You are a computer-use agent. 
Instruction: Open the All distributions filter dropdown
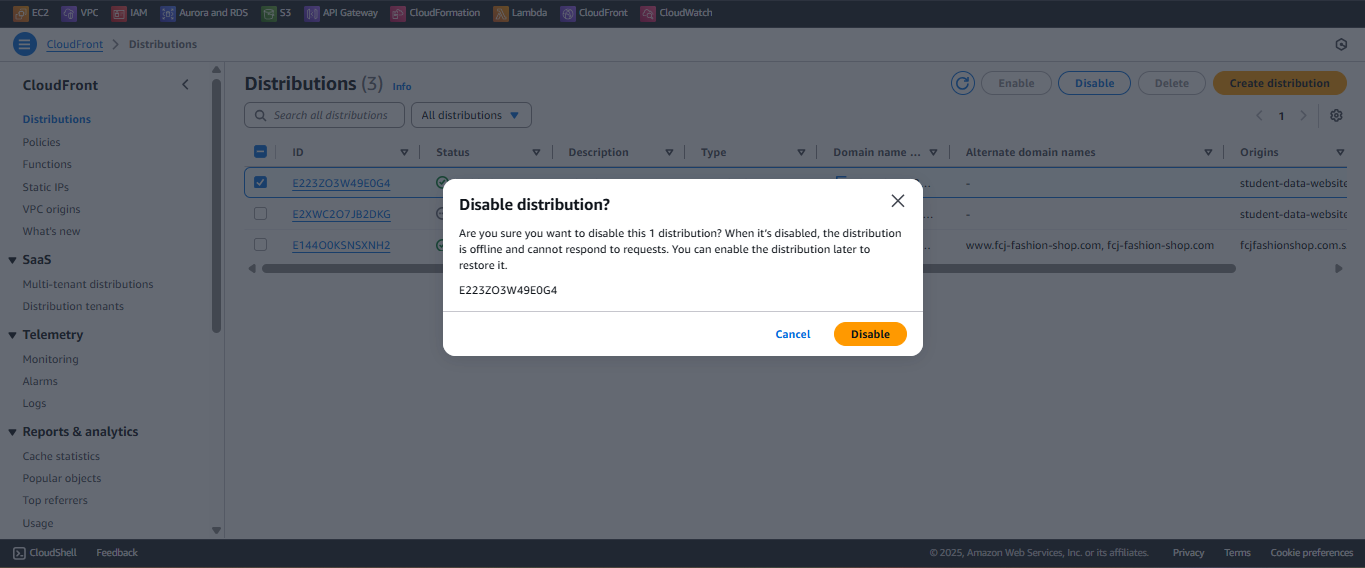tap(471, 115)
